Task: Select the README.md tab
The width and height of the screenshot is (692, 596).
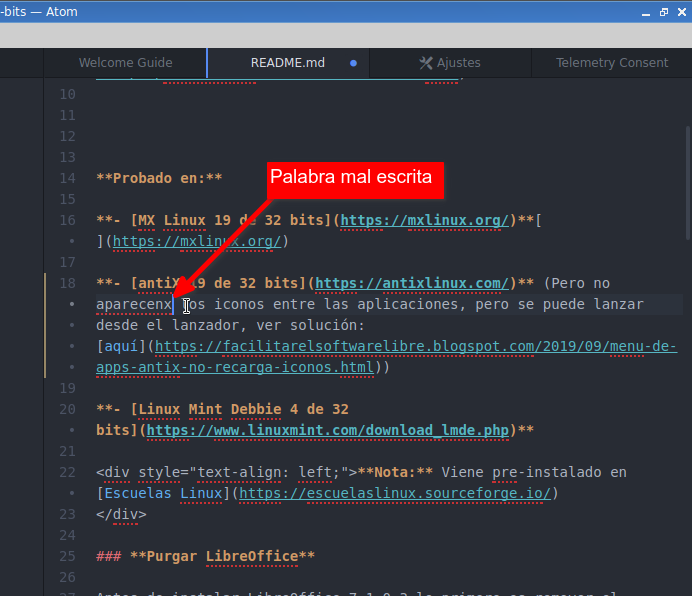Action: coord(288,63)
